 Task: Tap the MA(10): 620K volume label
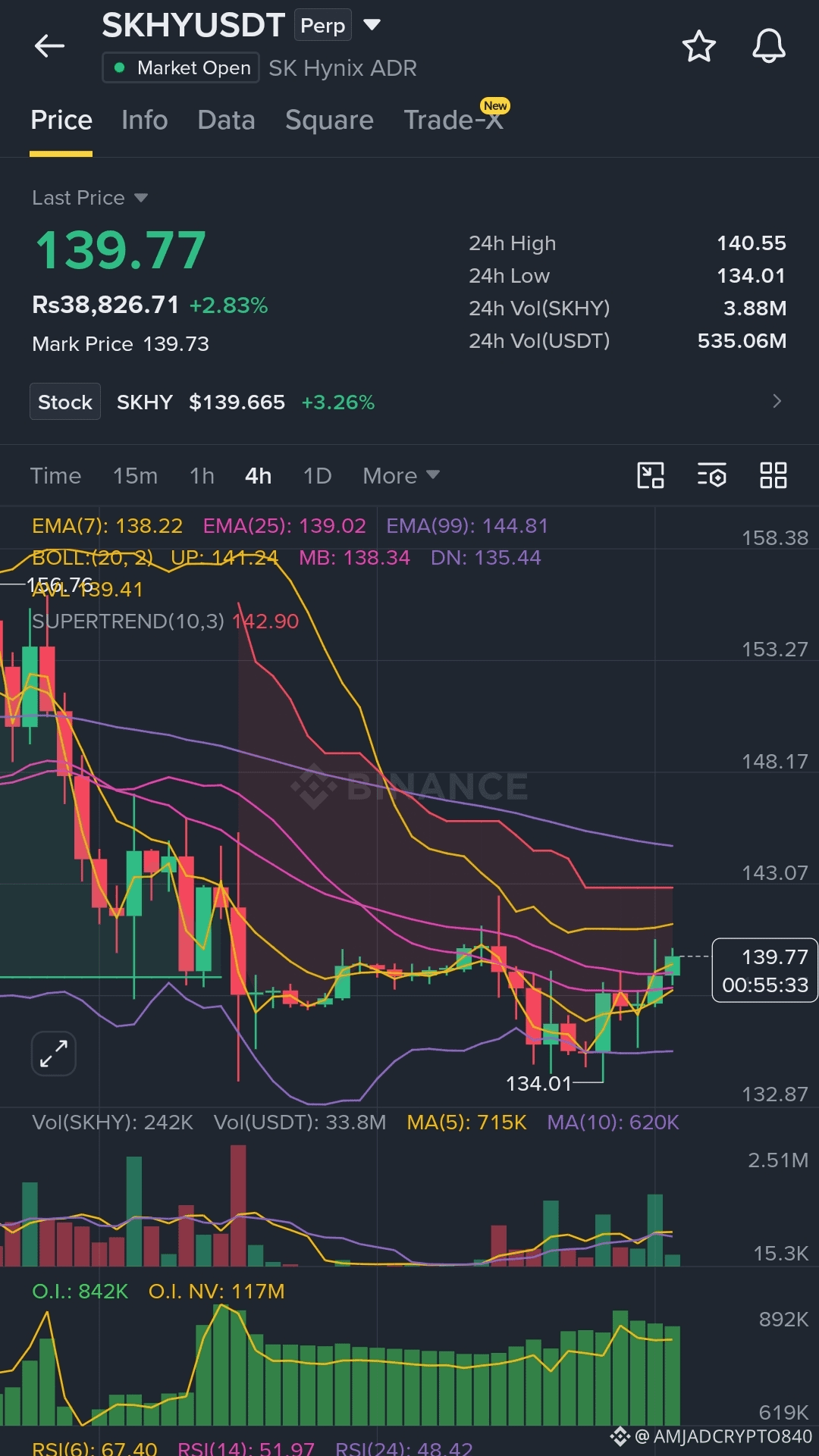[613, 1123]
